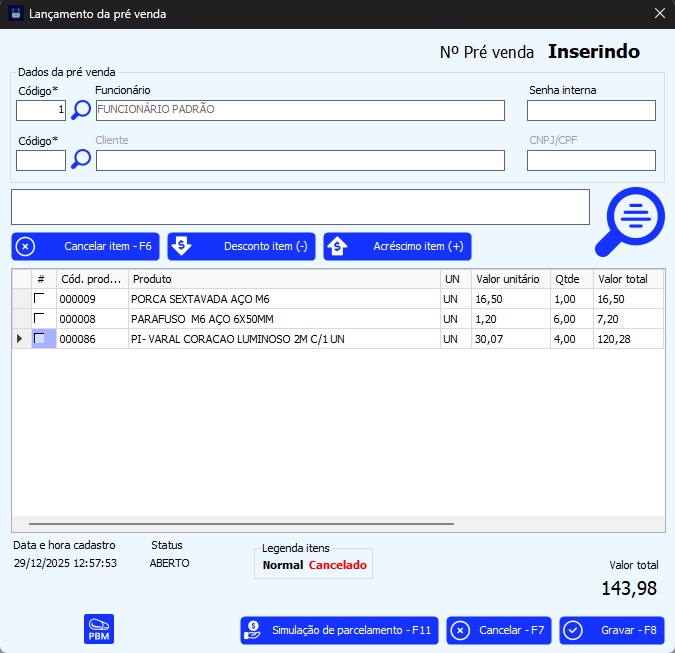Open the large product search magnifier icon
Image resolution: width=675 pixels, height=653 pixels.
point(629,222)
